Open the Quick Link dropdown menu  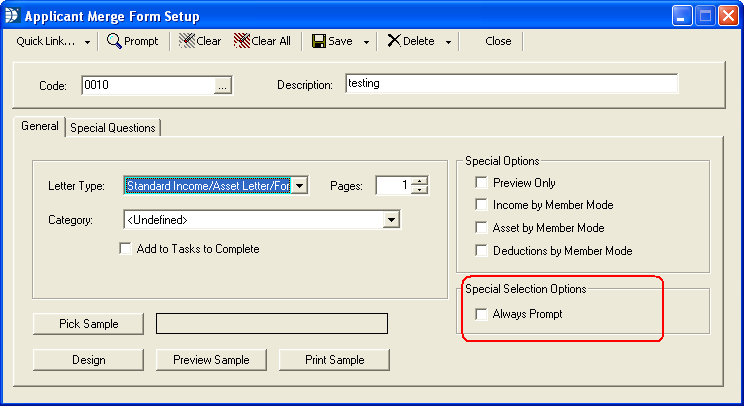(x=53, y=41)
